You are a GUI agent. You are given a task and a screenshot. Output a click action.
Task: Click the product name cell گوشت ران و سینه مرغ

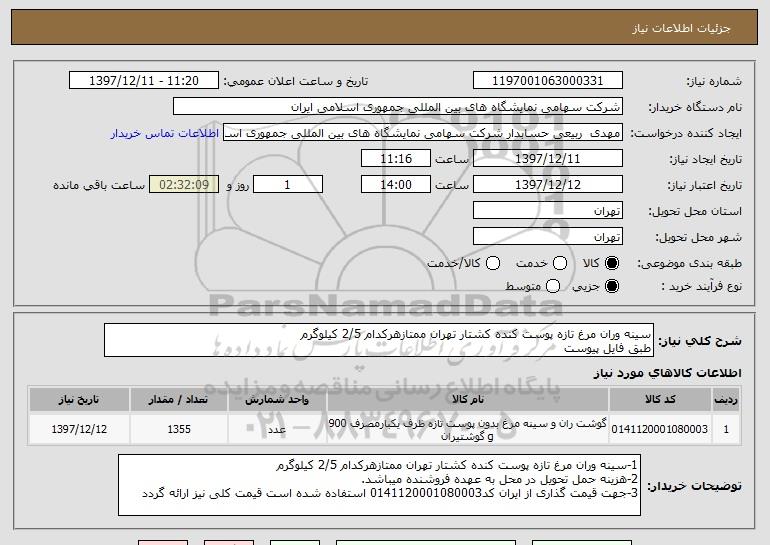click(468, 429)
